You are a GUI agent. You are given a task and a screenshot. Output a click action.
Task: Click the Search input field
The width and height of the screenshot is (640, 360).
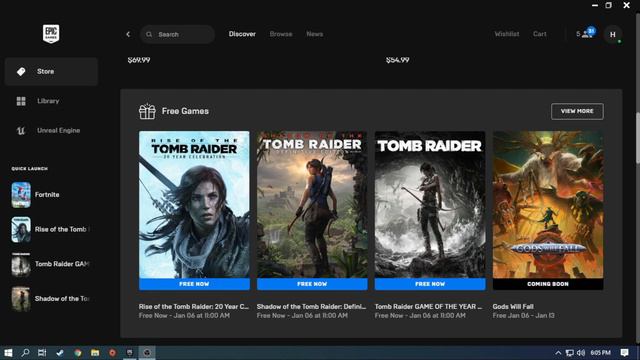178,34
